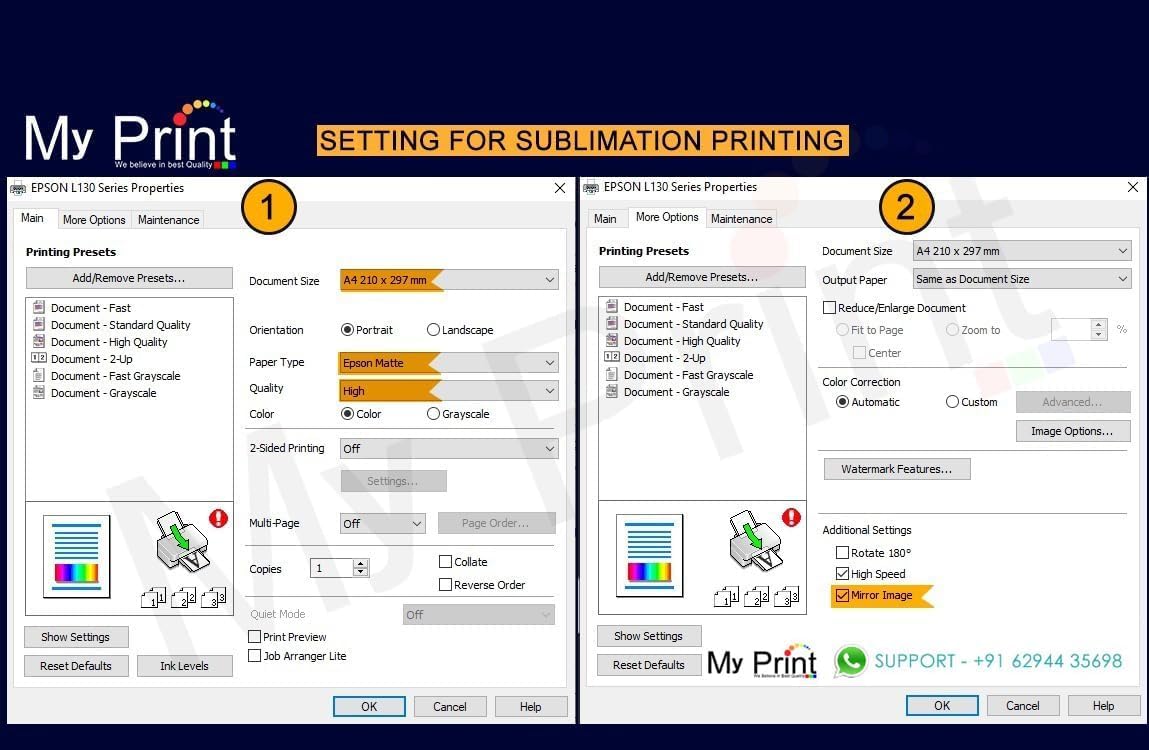The image size is (1149, 750).
Task: Select the Landscape orientation radio button
Action: coord(433,330)
